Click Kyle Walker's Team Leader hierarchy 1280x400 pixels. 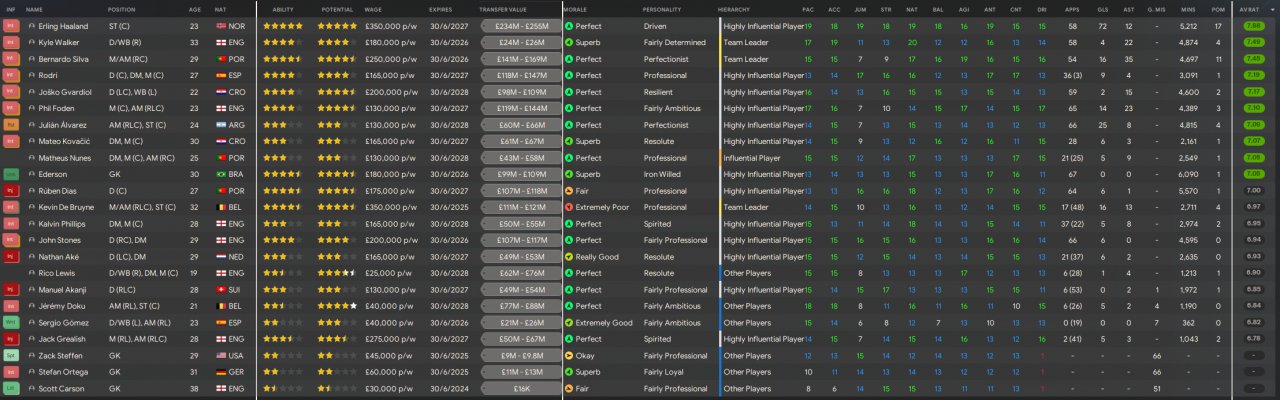coord(745,42)
